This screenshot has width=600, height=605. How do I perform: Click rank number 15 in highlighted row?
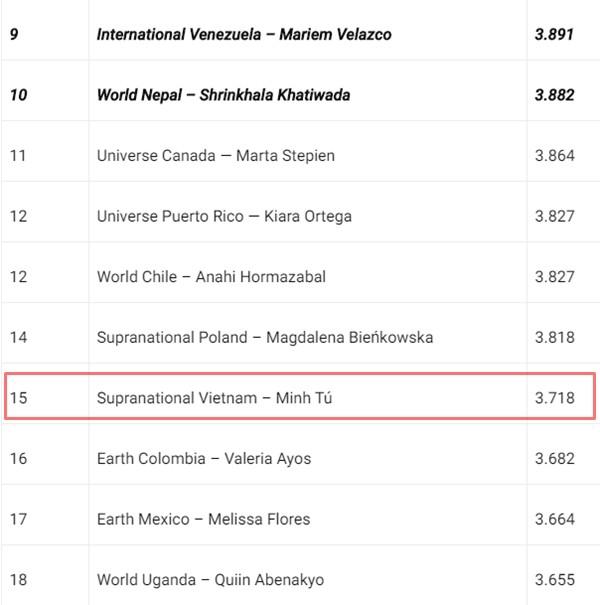tap(18, 398)
